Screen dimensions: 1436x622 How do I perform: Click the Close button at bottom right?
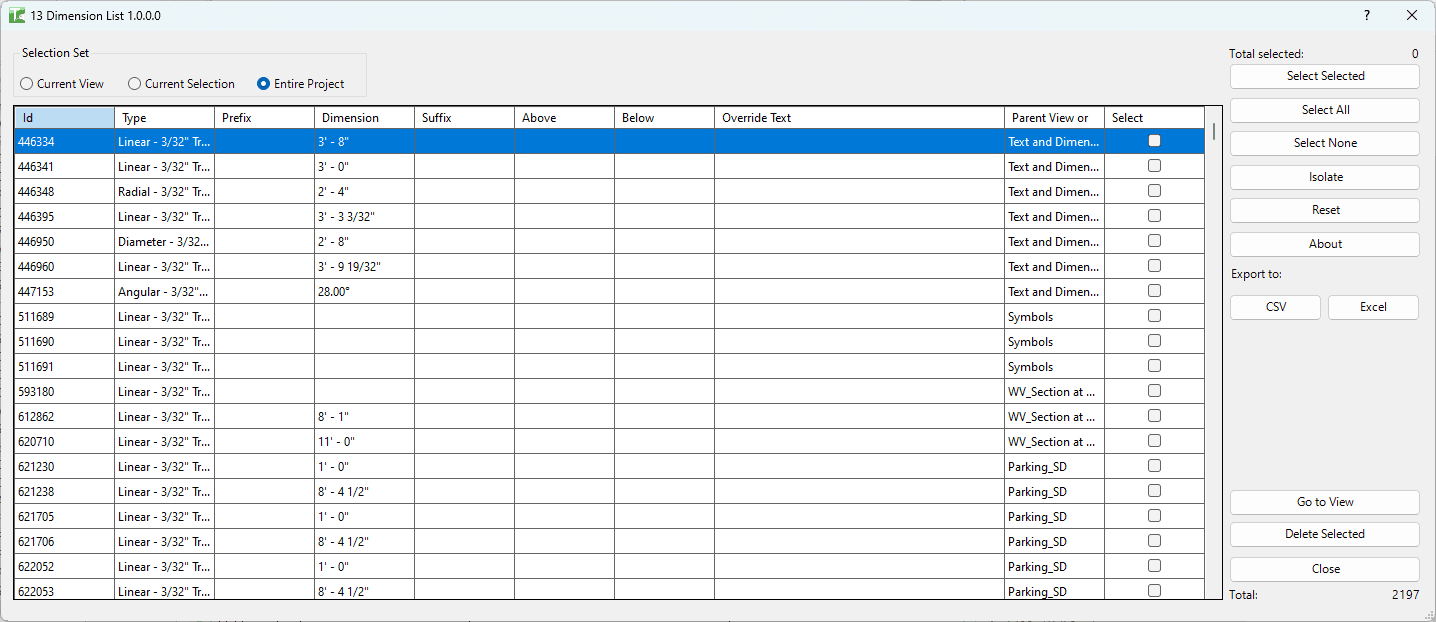(1325, 569)
